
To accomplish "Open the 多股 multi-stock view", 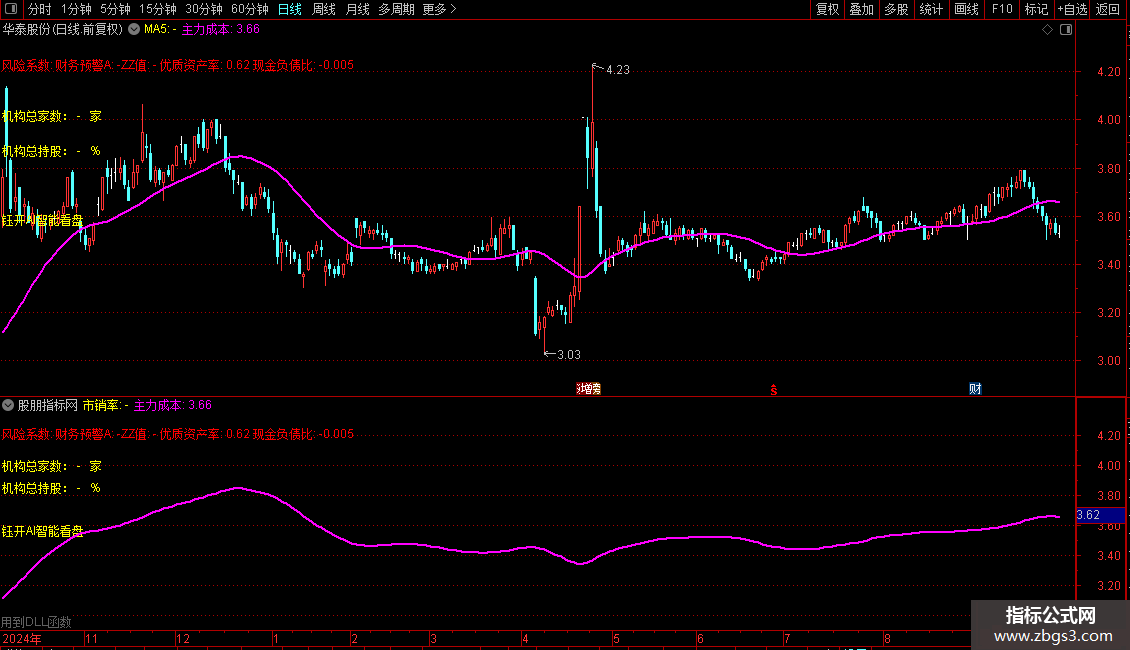I will pos(896,9).
